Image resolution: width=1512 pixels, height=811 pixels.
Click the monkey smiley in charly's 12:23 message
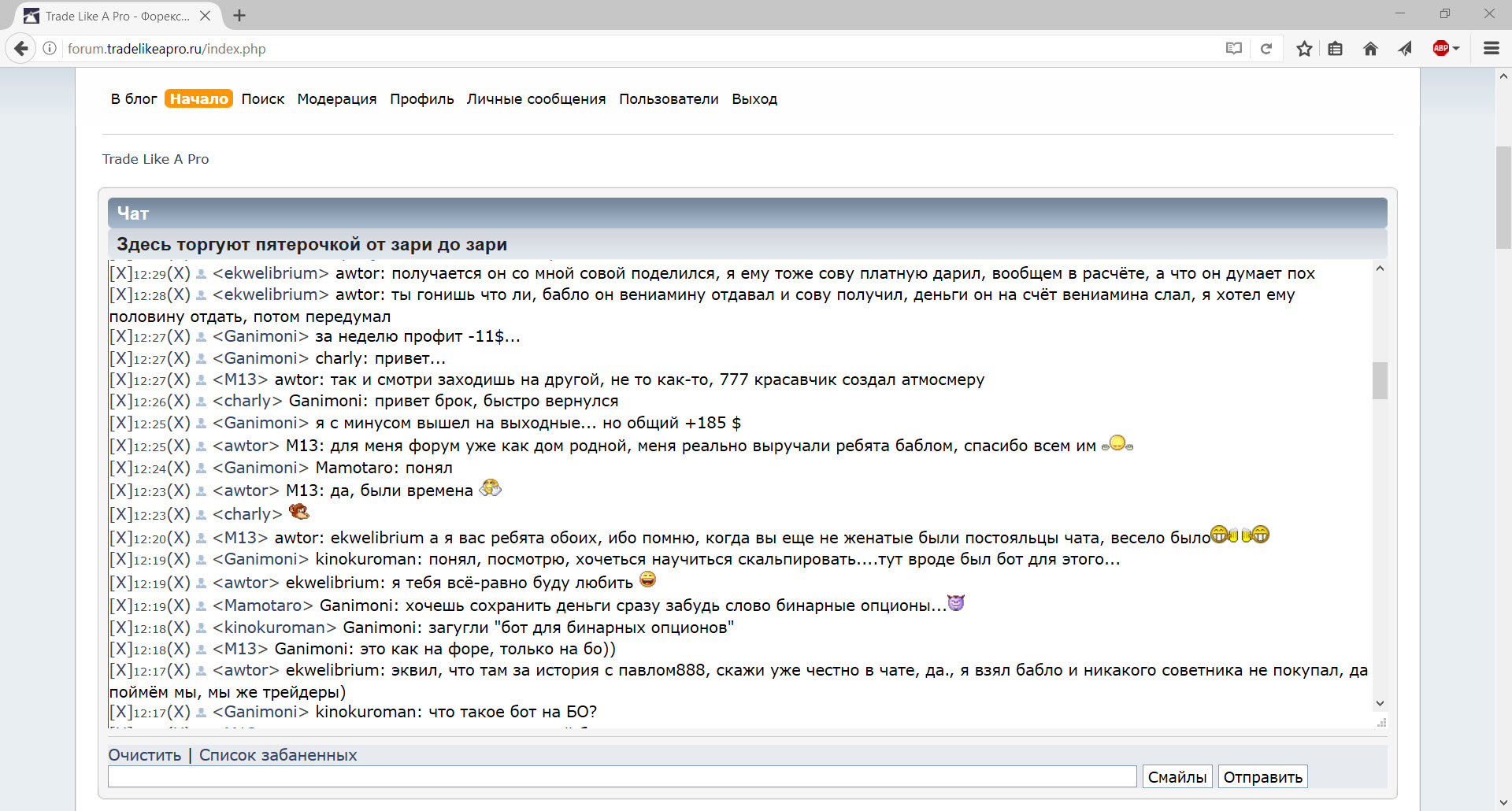point(299,512)
